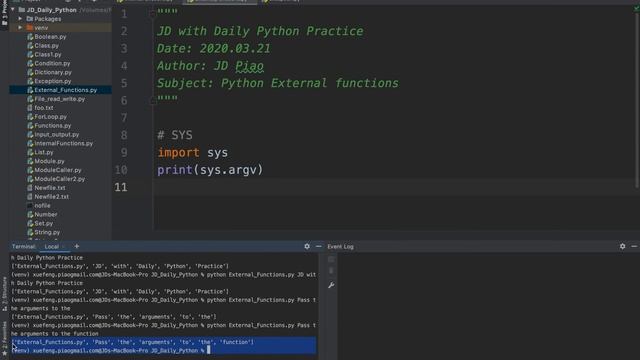
Task: Click 'Subject: Python External functions' line
Action: [x=278, y=83]
